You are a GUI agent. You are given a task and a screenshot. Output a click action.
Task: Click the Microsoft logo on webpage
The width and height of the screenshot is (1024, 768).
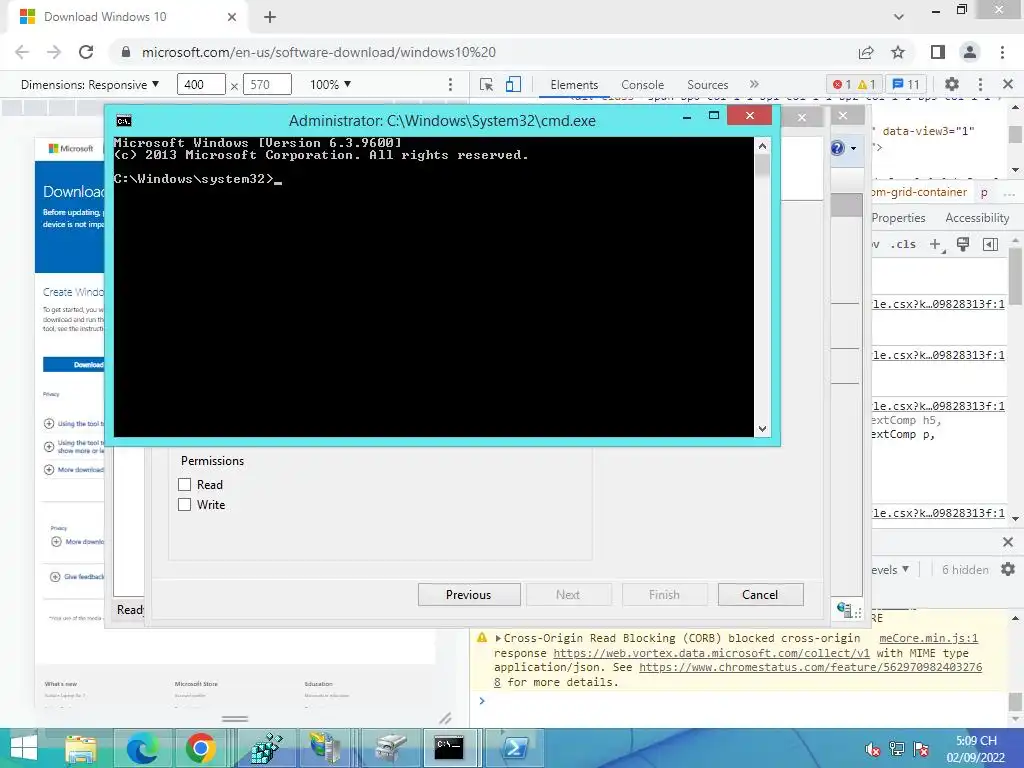(71, 148)
